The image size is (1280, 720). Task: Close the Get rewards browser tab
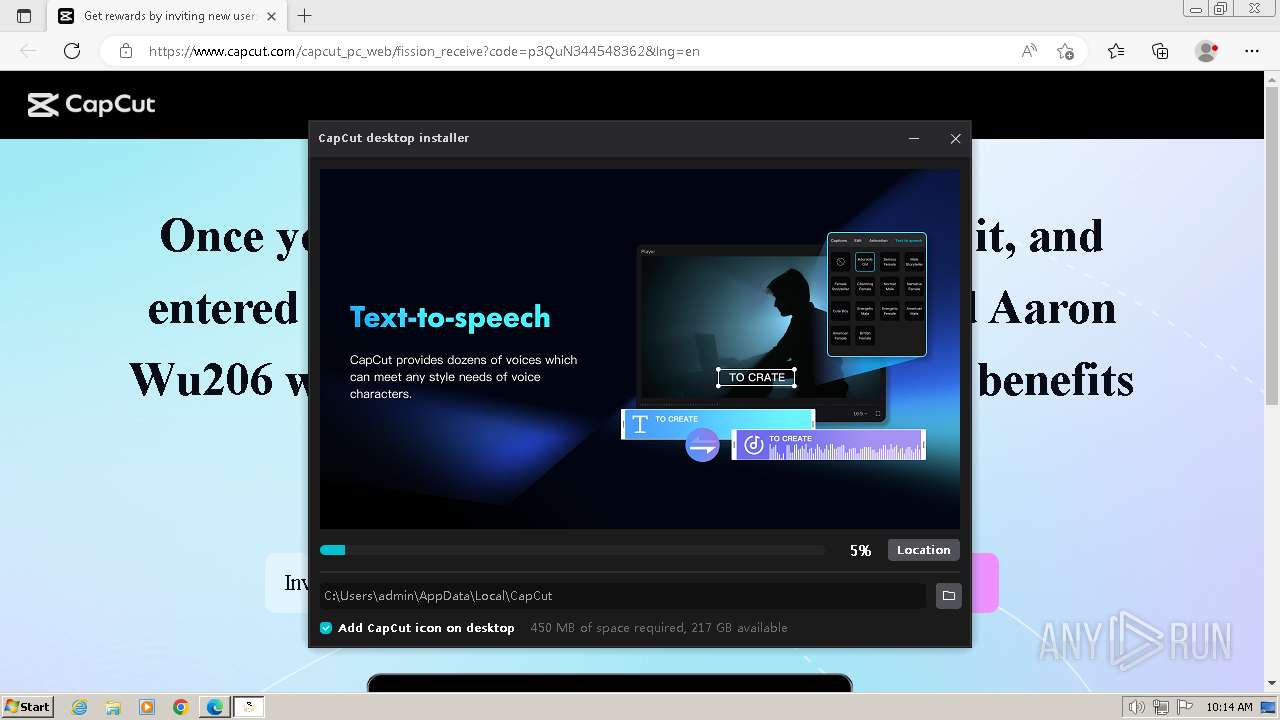pos(272,16)
